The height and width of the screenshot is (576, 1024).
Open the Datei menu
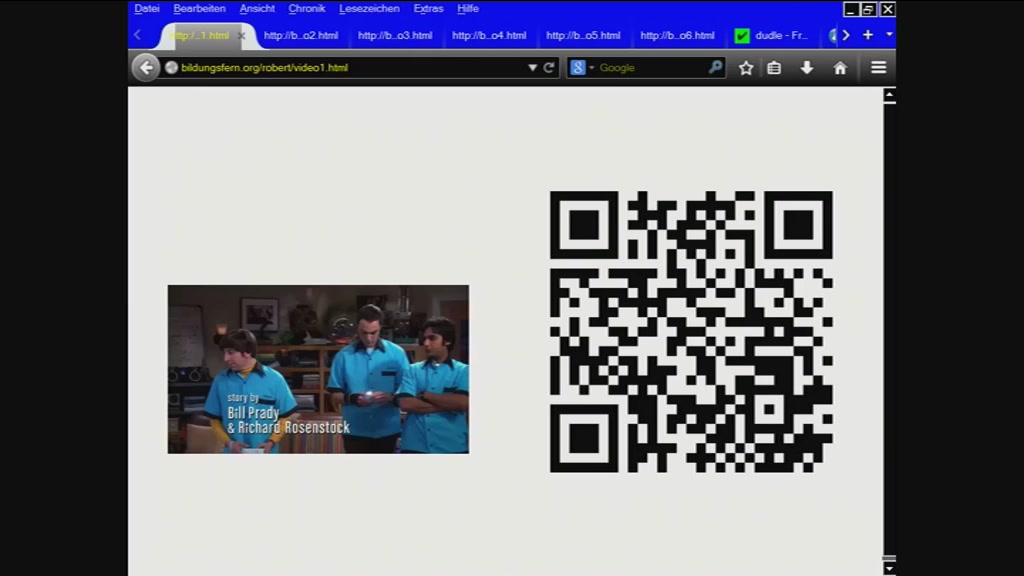[x=147, y=8]
